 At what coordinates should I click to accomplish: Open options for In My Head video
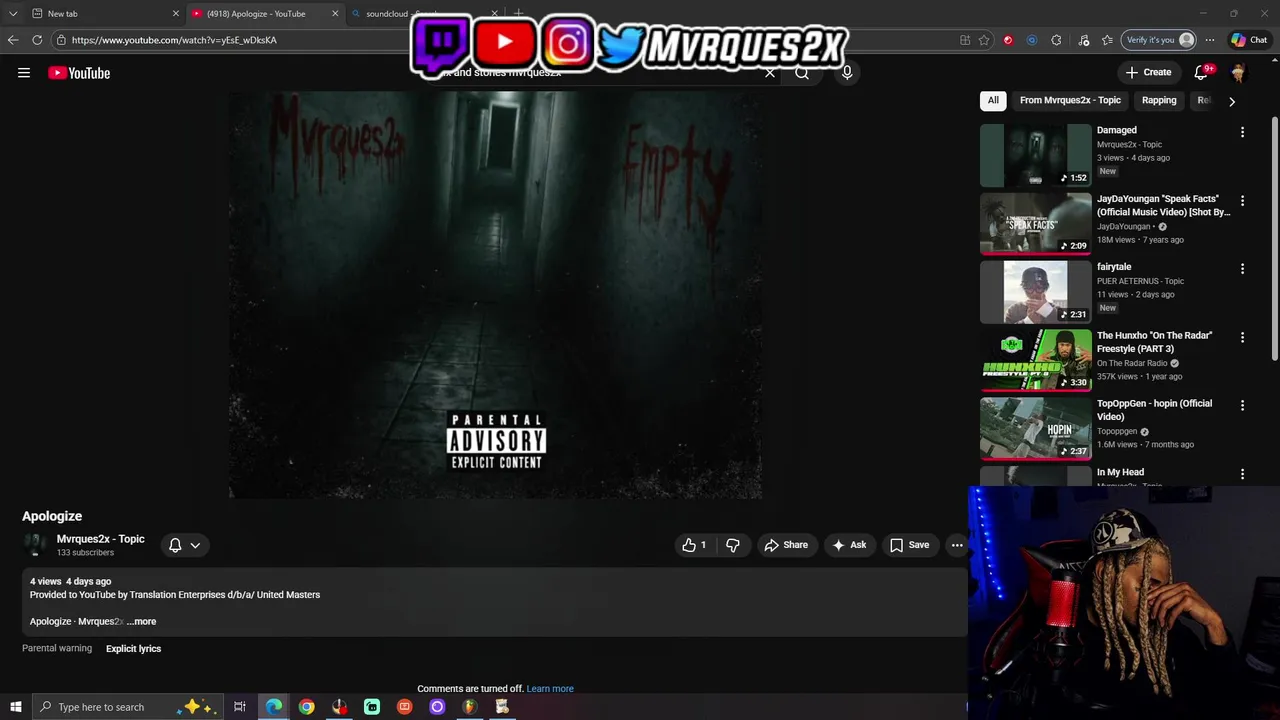1242,474
